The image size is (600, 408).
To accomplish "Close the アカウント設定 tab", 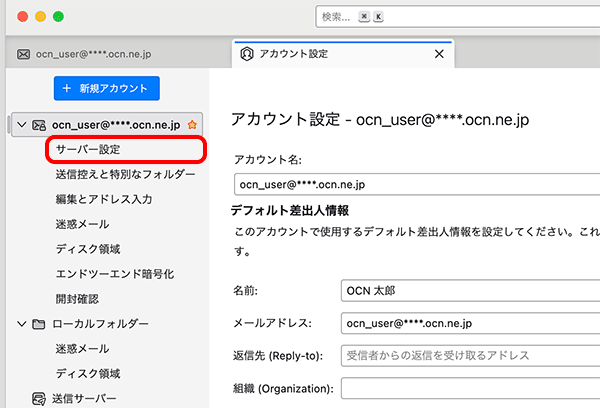I will pyautogui.click(x=438, y=54).
